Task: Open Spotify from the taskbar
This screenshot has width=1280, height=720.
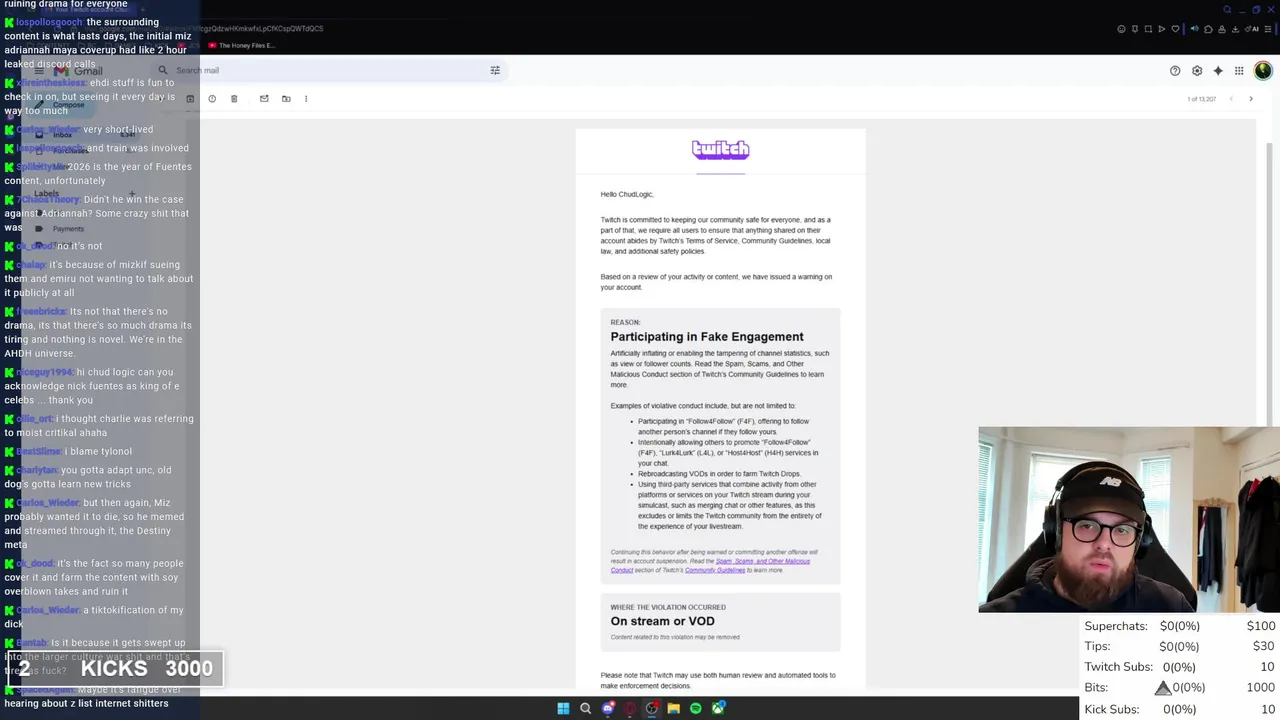Action: click(x=696, y=708)
